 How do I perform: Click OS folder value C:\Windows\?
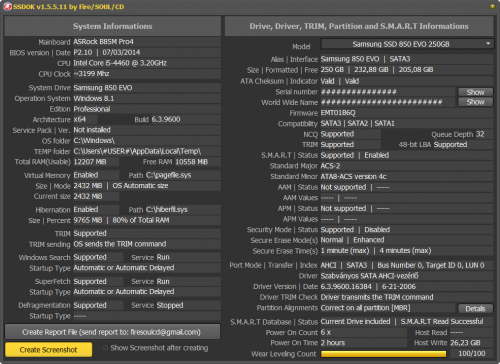tap(94, 141)
